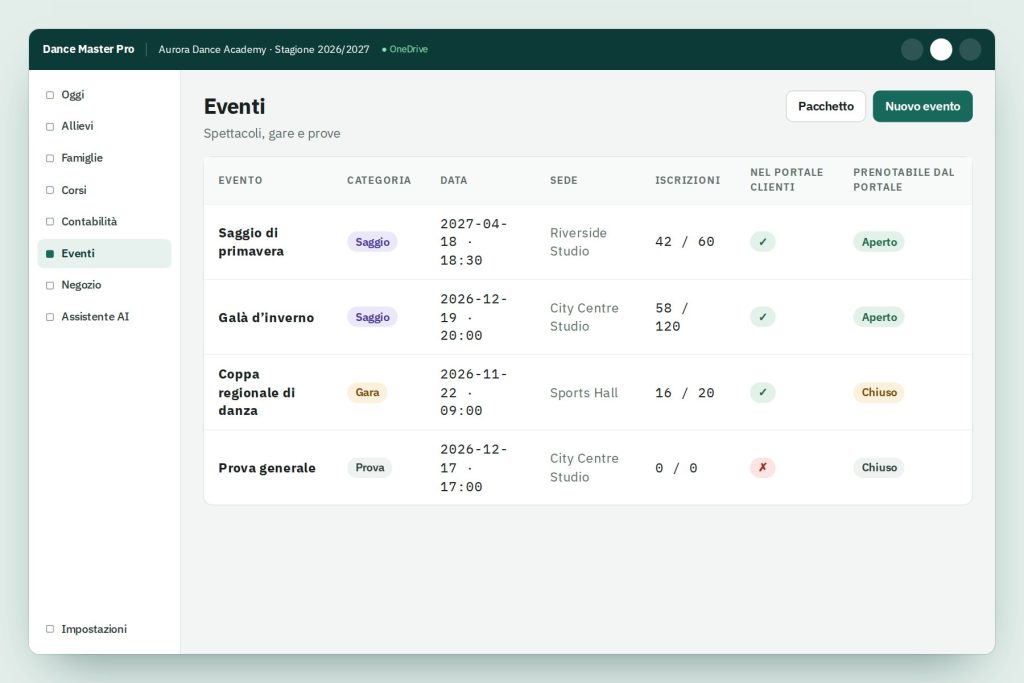Click the square icon beside Allievi

coord(50,127)
